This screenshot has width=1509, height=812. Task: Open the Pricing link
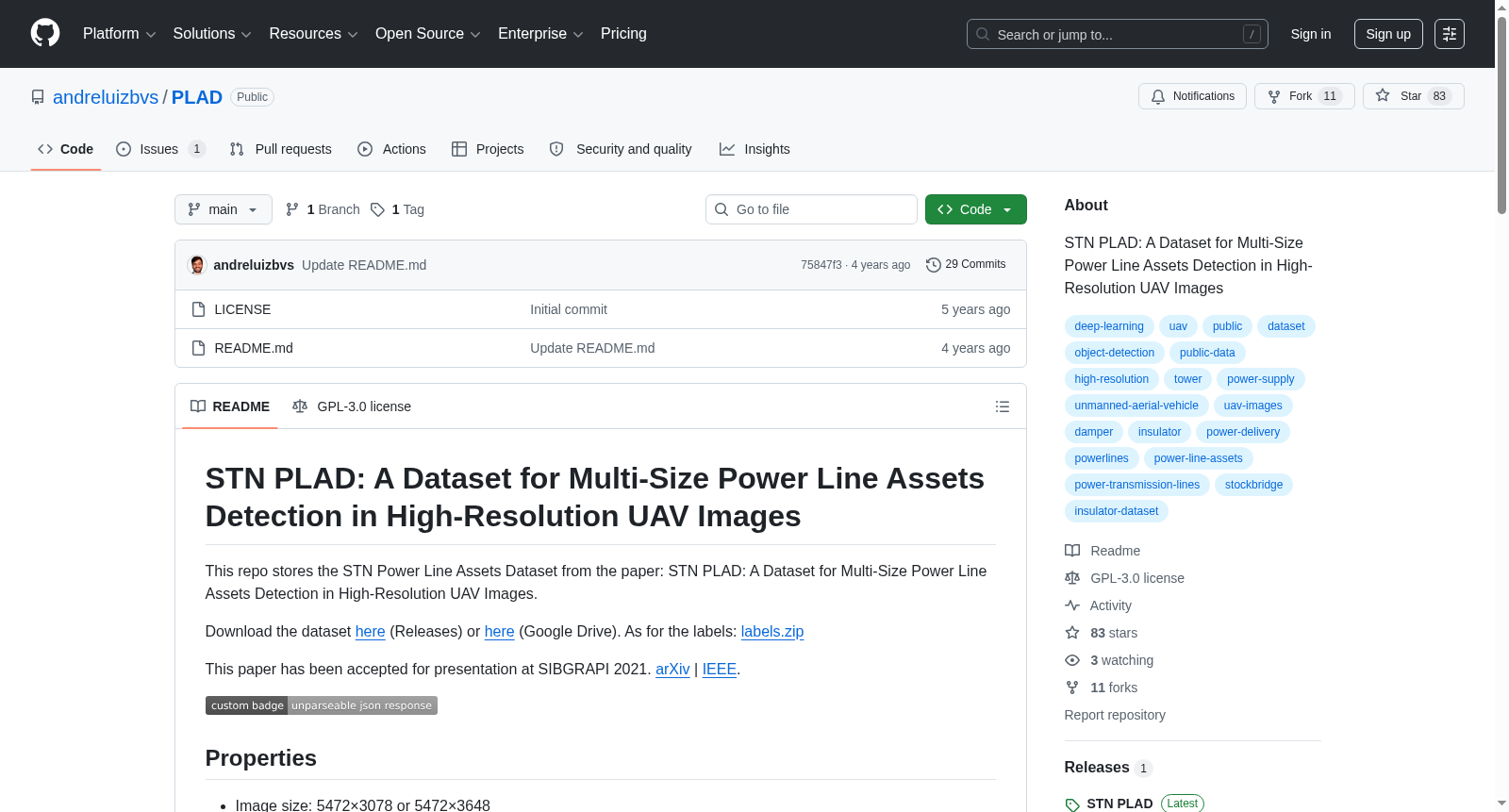pos(623,34)
